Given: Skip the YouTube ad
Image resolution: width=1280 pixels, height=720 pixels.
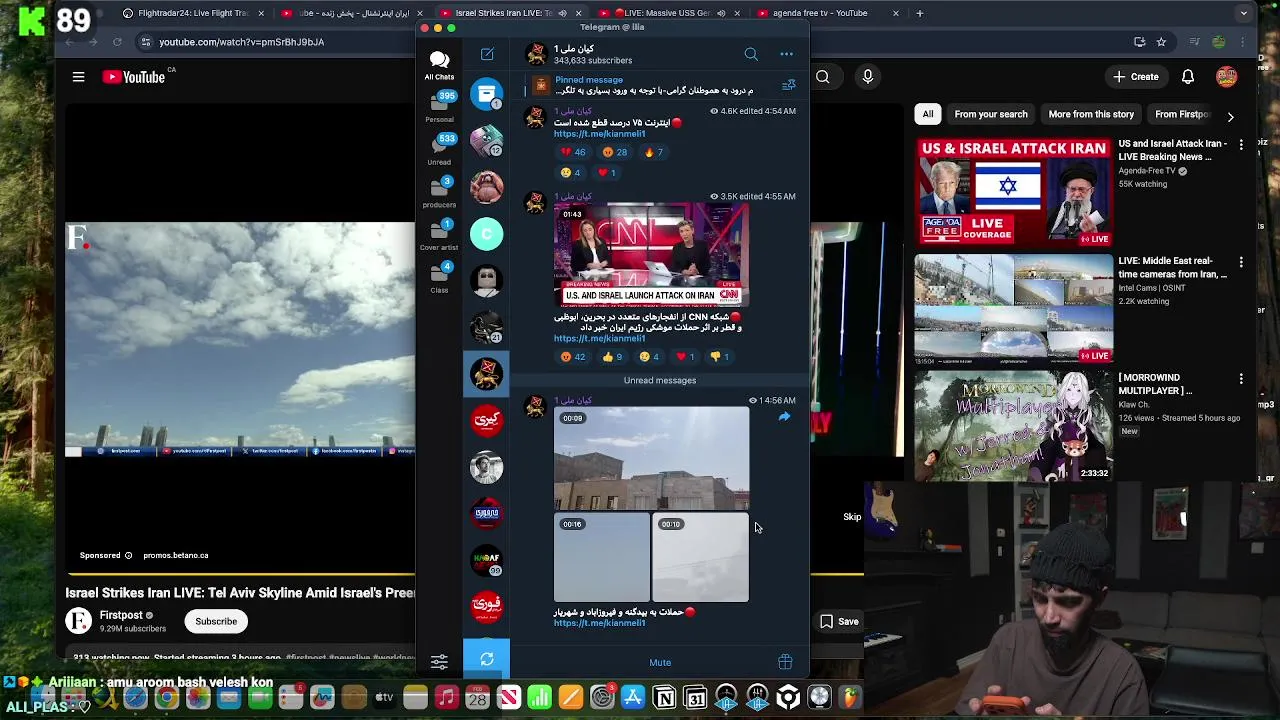Looking at the screenshot, I should [x=851, y=517].
